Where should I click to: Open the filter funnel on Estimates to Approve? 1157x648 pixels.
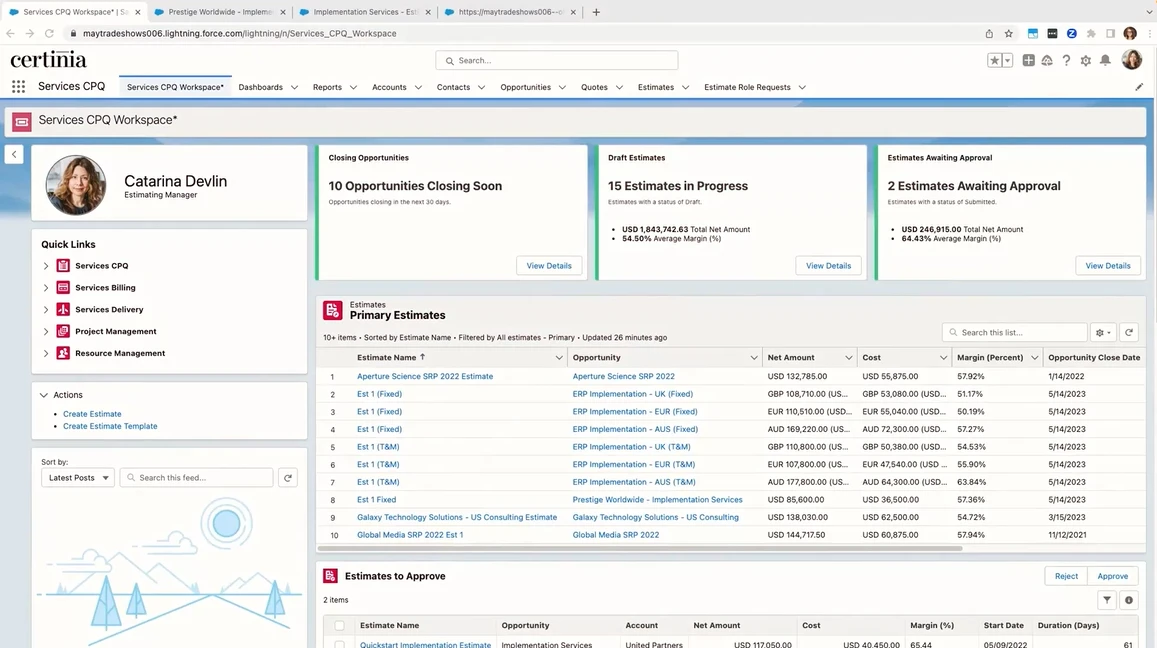point(1107,600)
